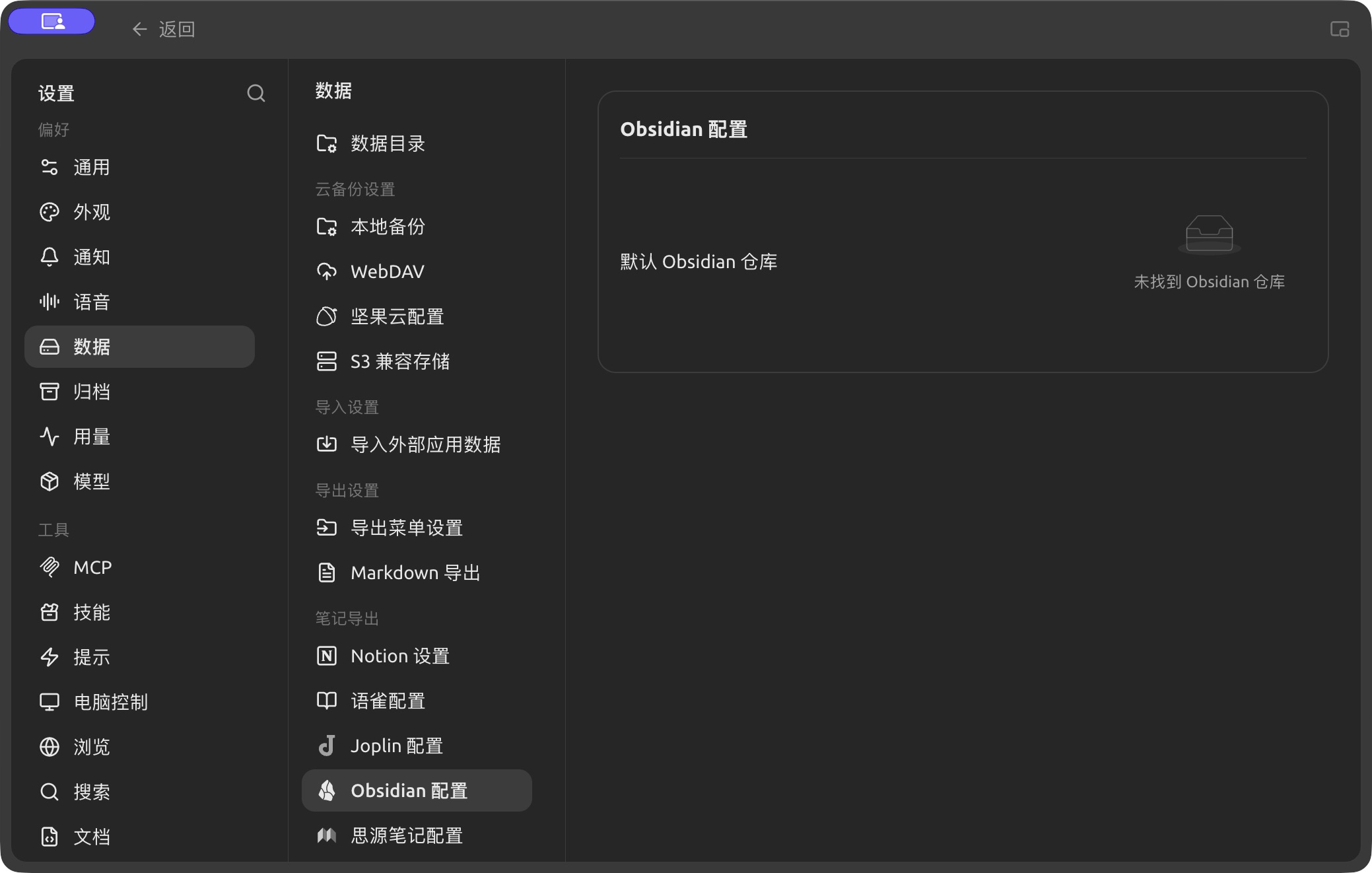Select Obsidian 配置 in data list
Image resolution: width=1372 pixels, height=873 pixels.
click(x=417, y=790)
